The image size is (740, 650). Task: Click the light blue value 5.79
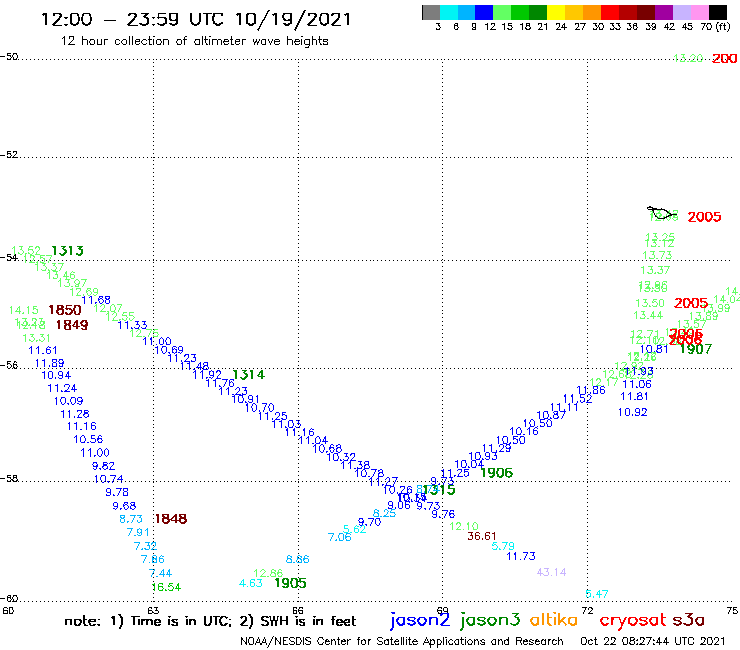click(x=503, y=547)
